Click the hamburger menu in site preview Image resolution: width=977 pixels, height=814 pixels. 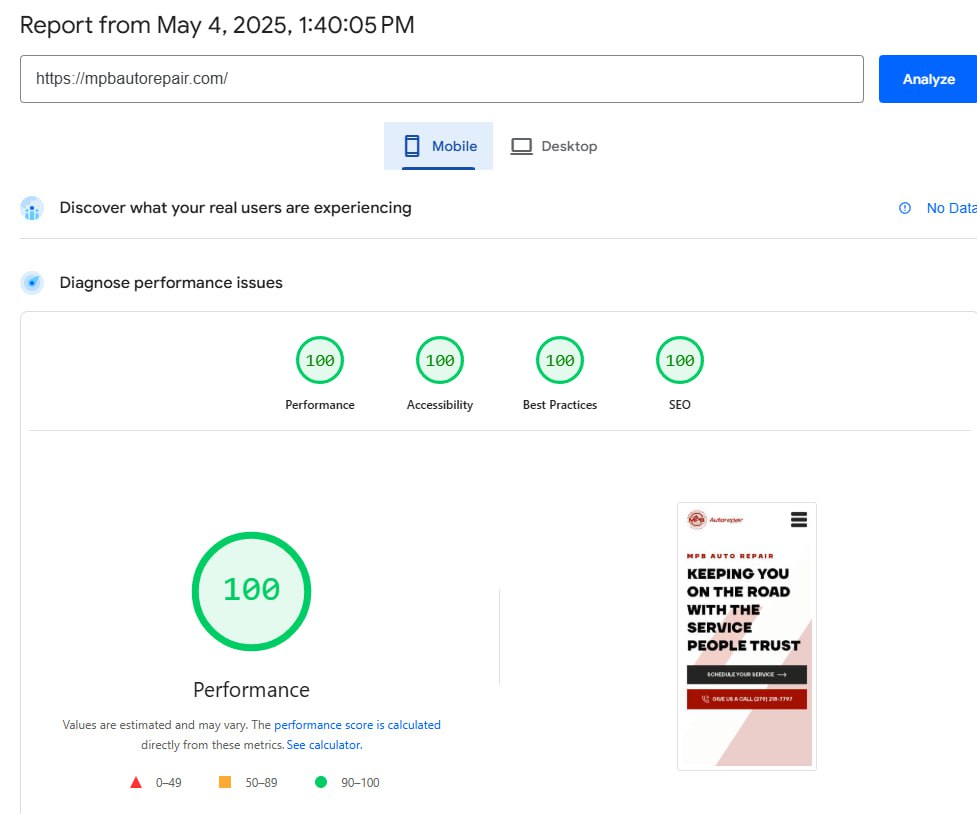tap(798, 520)
